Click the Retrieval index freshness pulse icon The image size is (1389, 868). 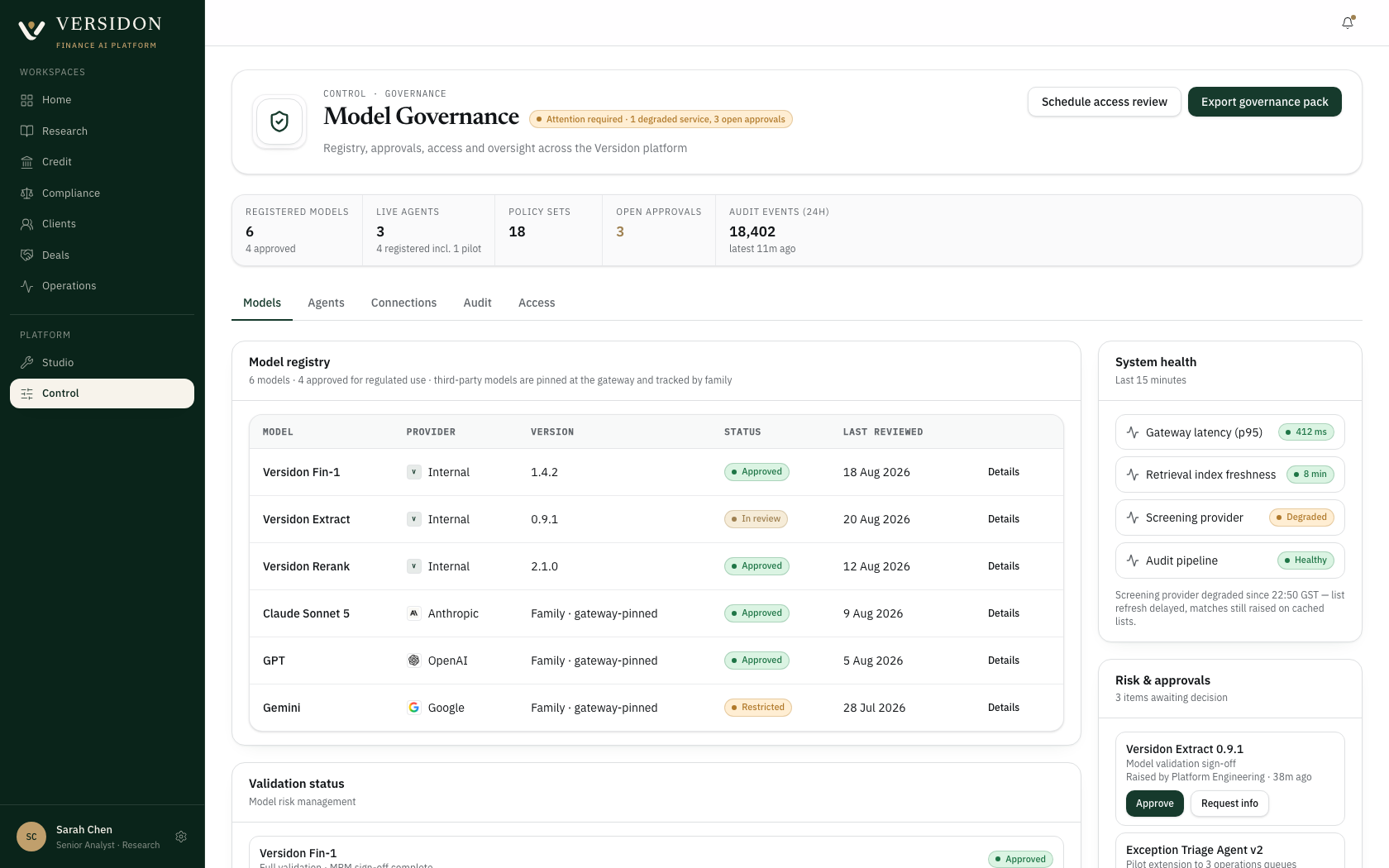tap(1133, 475)
